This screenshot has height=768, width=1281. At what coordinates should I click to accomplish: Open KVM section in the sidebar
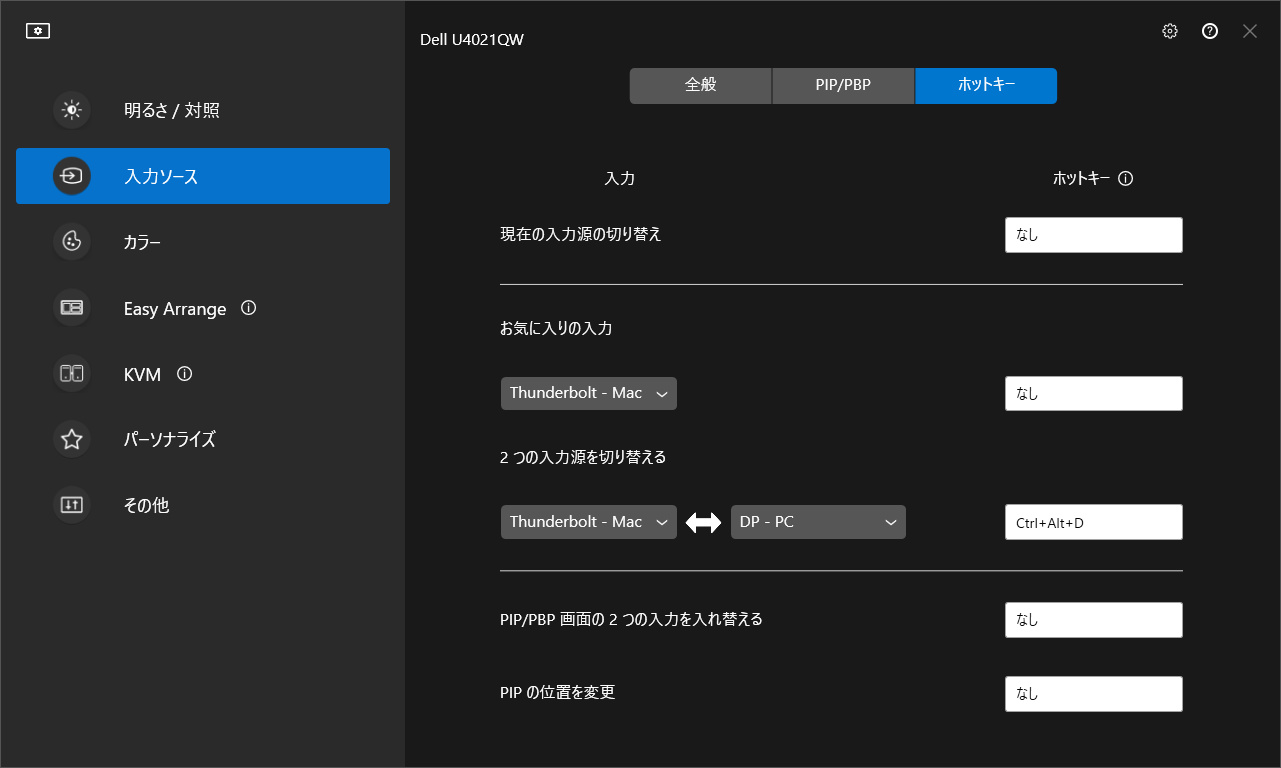tap(203, 374)
